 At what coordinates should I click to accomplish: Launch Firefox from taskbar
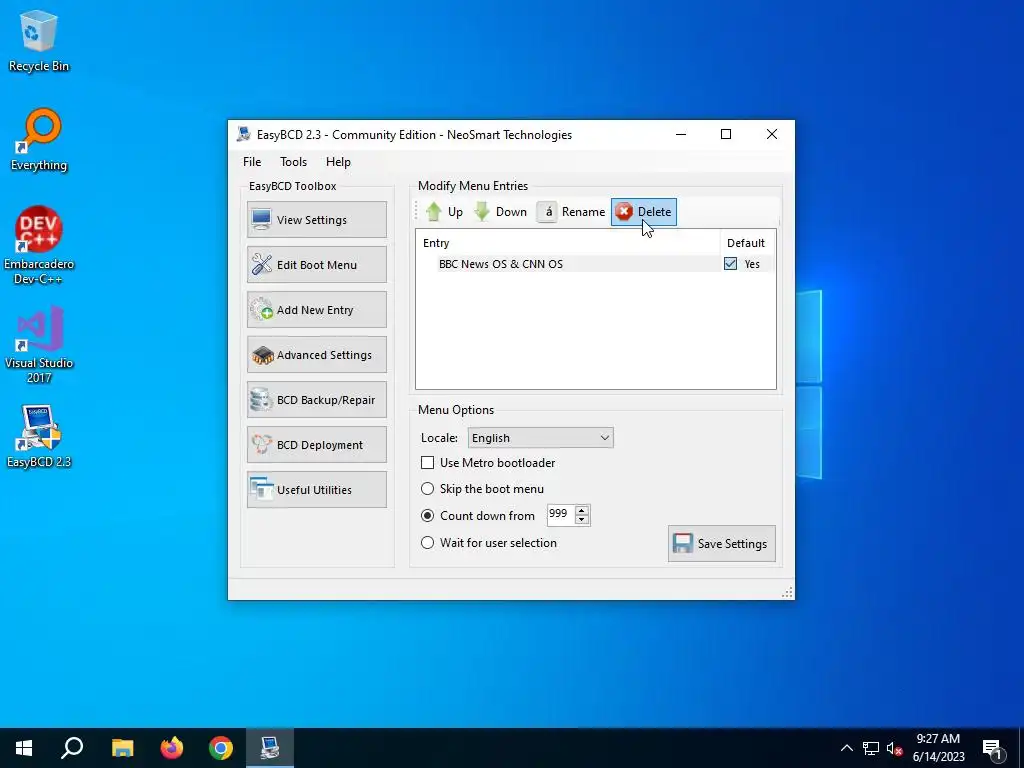pyautogui.click(x=172, y=748)
